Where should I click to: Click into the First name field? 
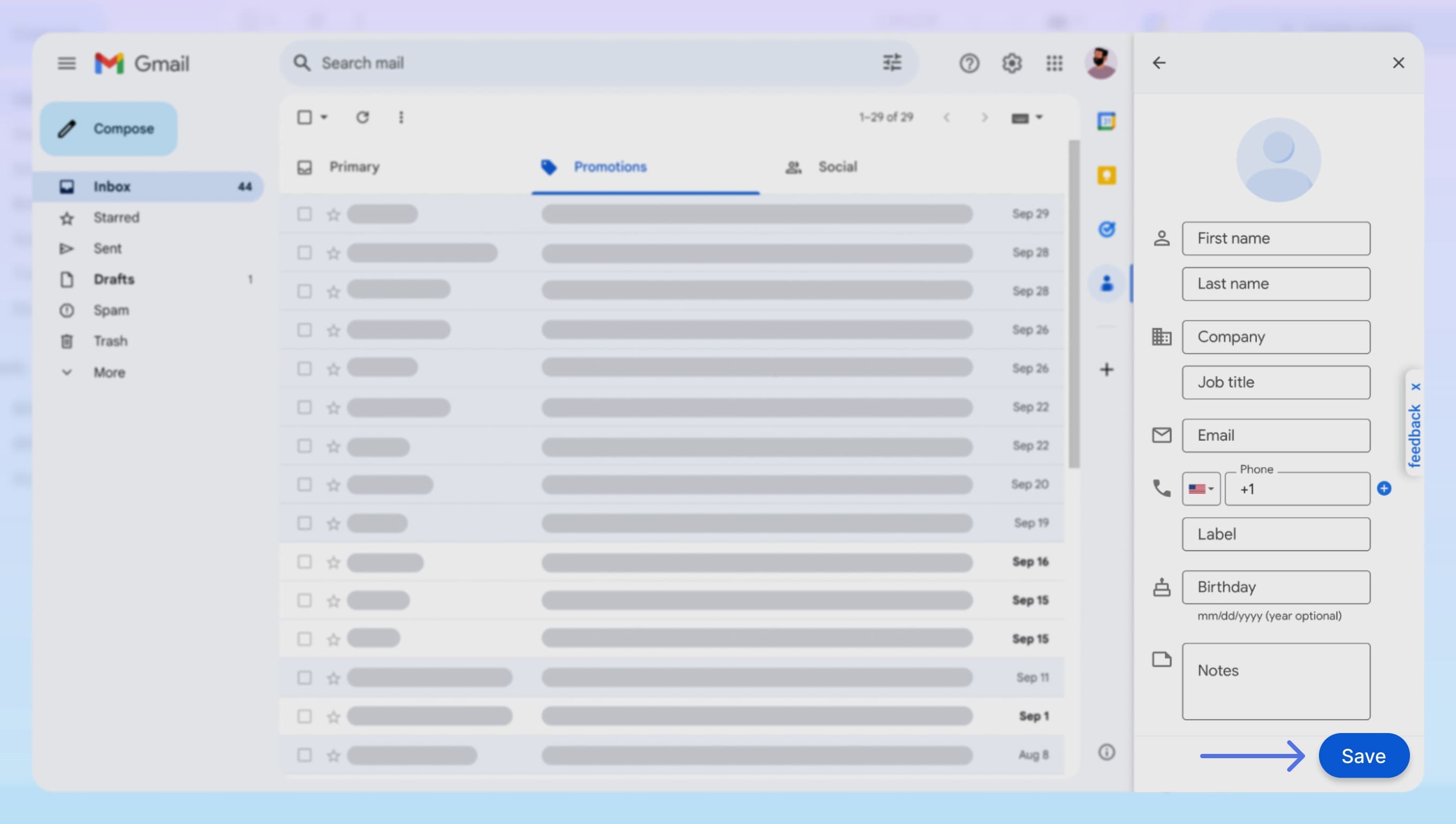point(1276,238)
